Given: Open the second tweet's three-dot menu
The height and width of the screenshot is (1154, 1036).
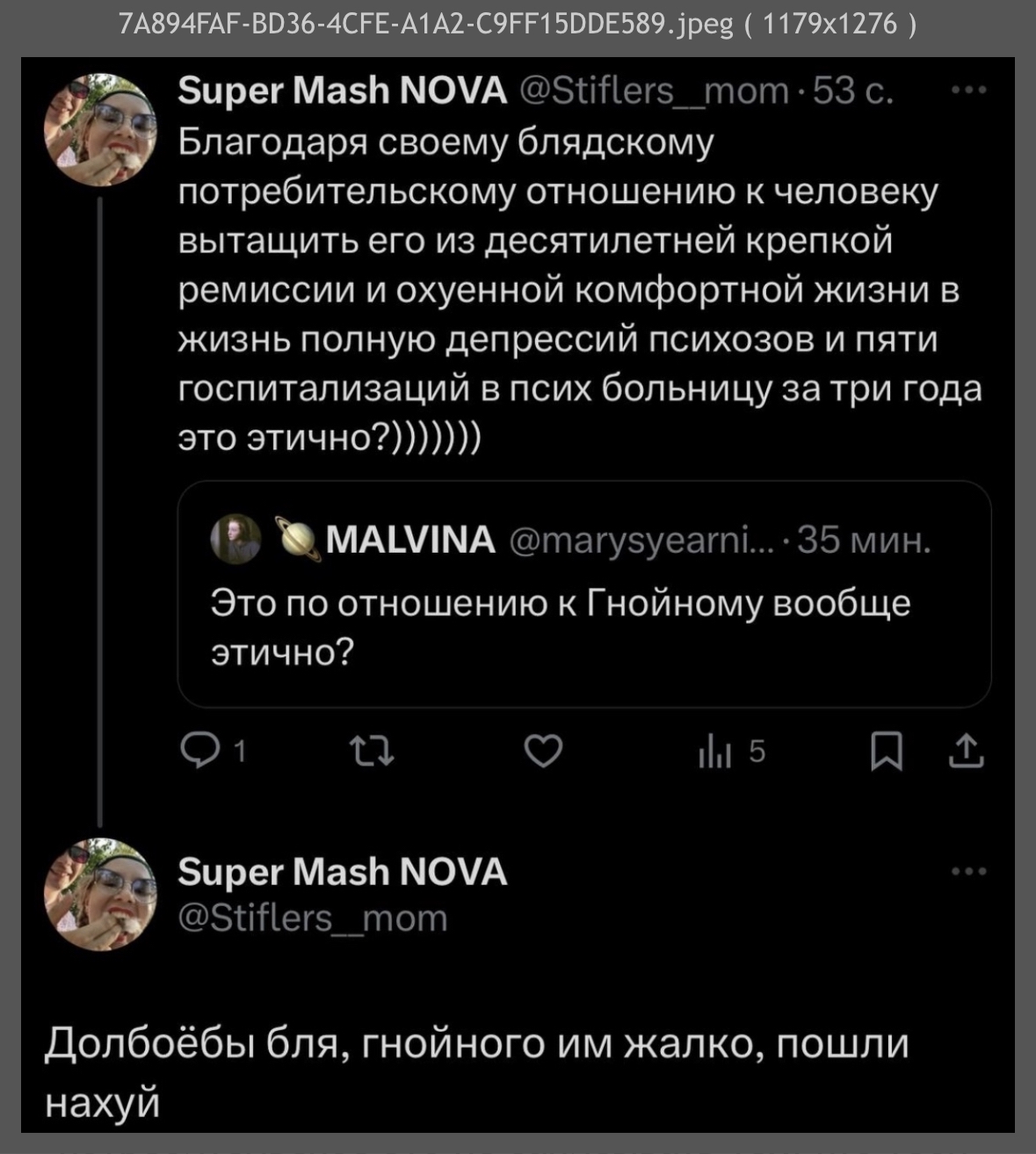Looking at the screenshot, I should [x=969, y=872].
